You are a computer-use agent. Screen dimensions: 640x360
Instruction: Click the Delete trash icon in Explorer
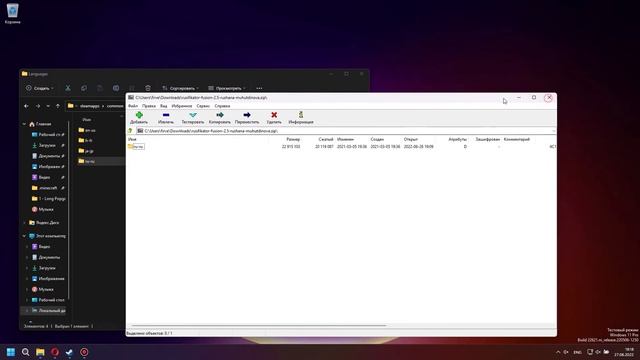point(148,88)
